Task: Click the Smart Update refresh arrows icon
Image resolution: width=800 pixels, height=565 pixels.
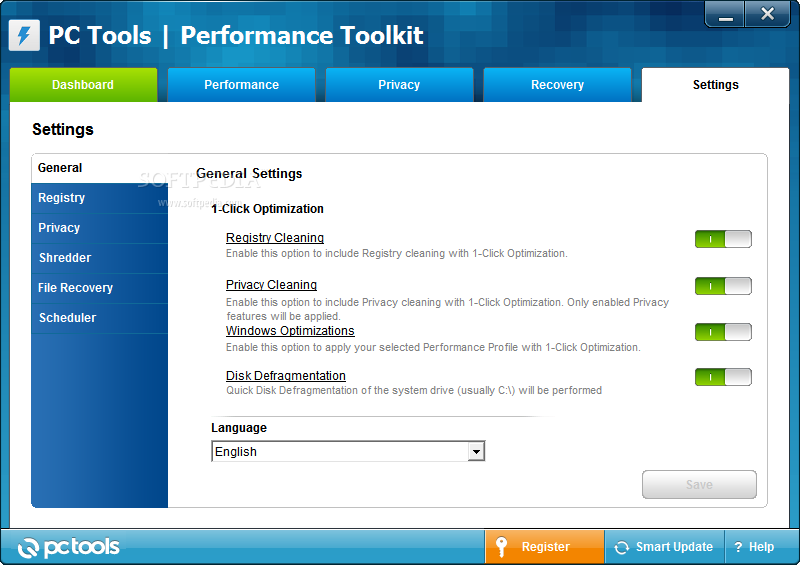Action: tap(621, 547)
